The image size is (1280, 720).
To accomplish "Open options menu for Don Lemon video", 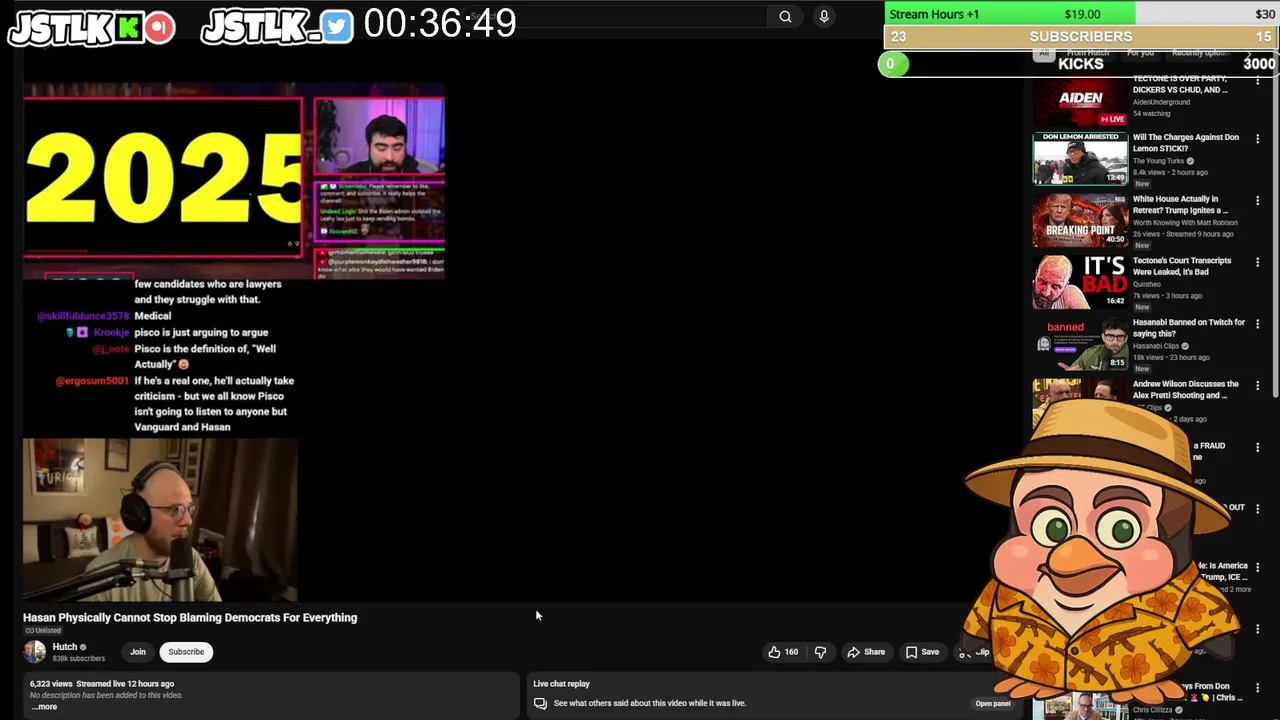I will [1257, 139].
